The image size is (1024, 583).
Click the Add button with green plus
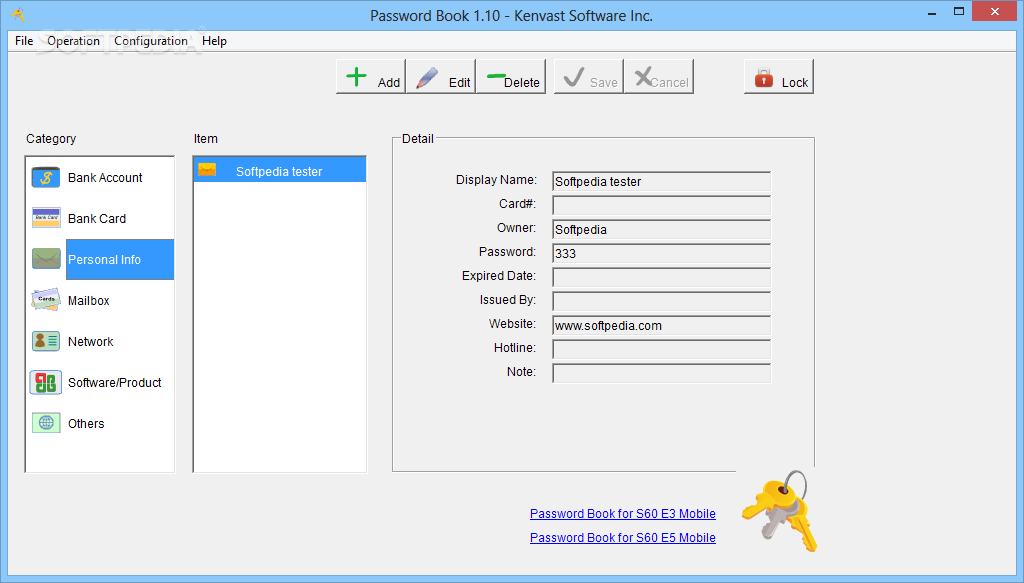[x=371, y=77]
